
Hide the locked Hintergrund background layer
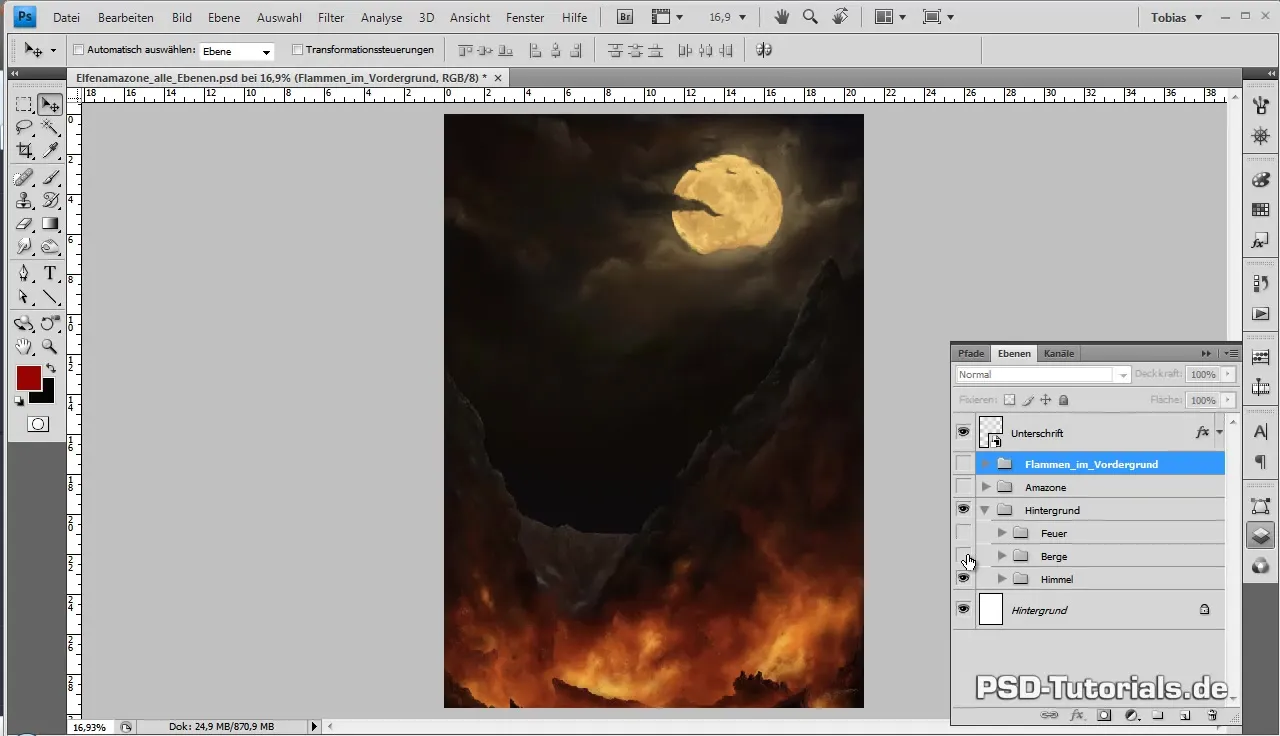coord(963,609)
